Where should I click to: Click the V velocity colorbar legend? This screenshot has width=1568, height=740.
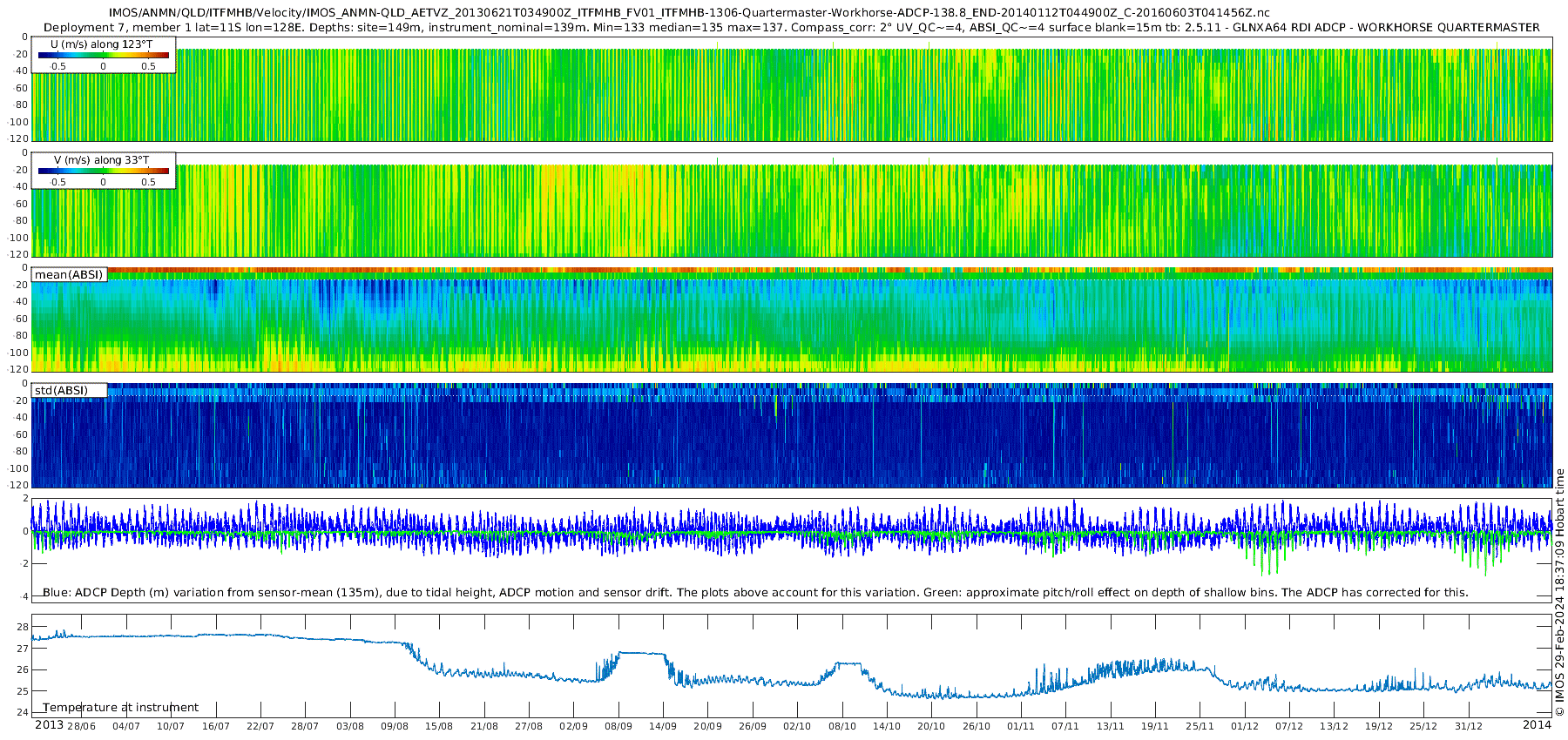tap(104, 171)
